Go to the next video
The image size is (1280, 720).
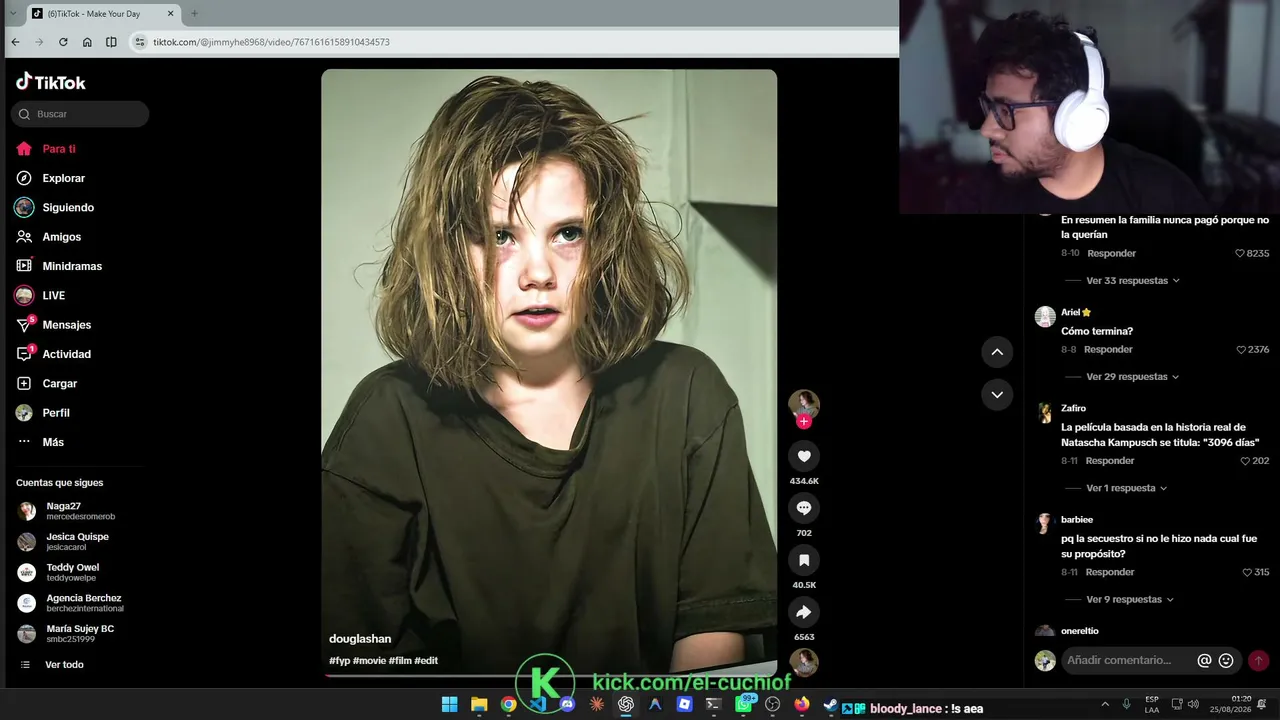(x=997, y=395)
